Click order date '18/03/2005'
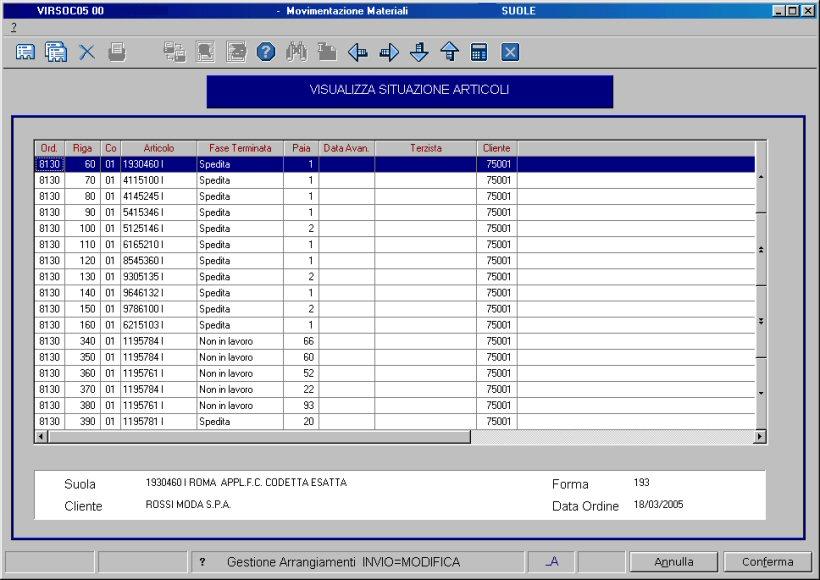This screenshot has width=820, height=580. pos(658,505)
